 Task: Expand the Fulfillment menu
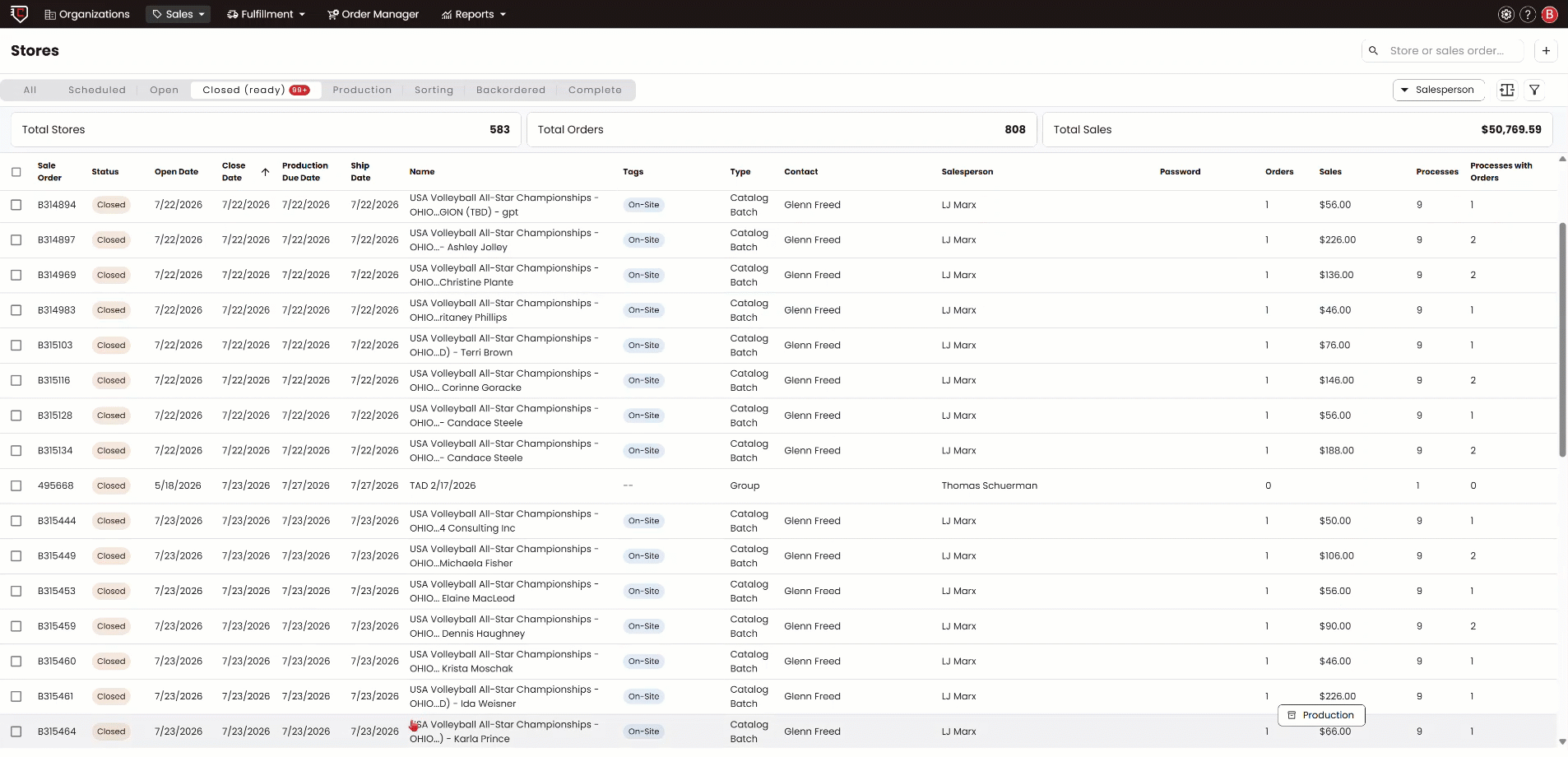pos(266,14)
